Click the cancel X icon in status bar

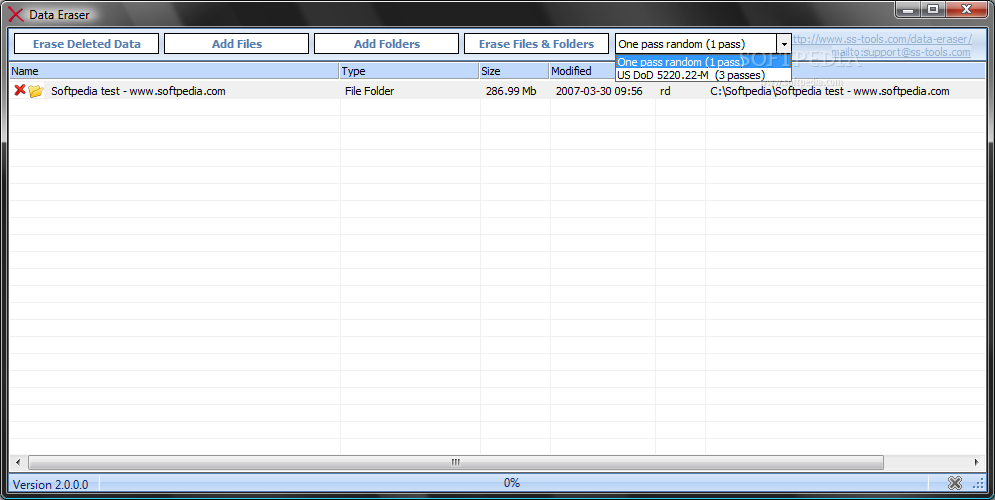[x=954, y=483]
